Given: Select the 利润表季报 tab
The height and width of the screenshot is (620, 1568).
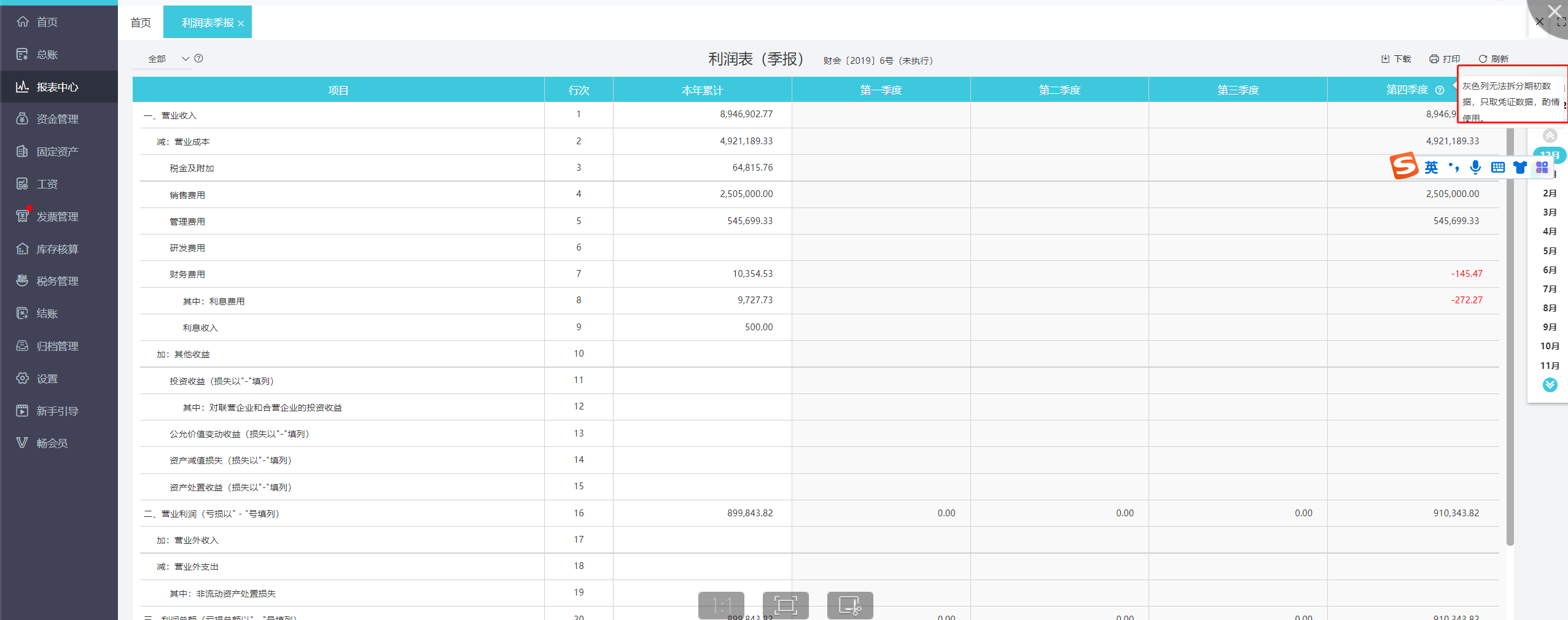Looking at the screenshot, I should 208,23.
